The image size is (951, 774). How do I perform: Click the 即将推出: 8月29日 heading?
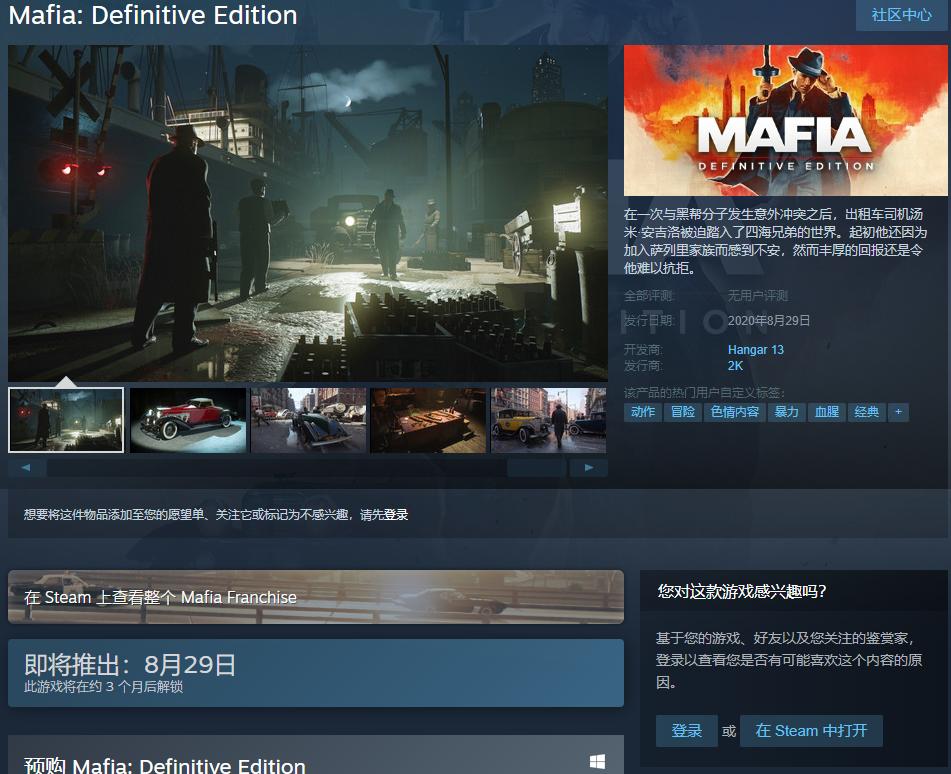click(130, 665)
